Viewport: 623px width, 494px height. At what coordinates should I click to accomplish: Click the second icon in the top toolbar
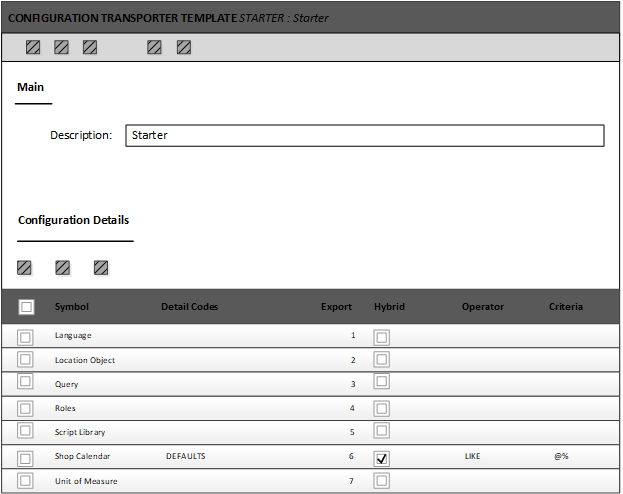[x=61, y=47]
